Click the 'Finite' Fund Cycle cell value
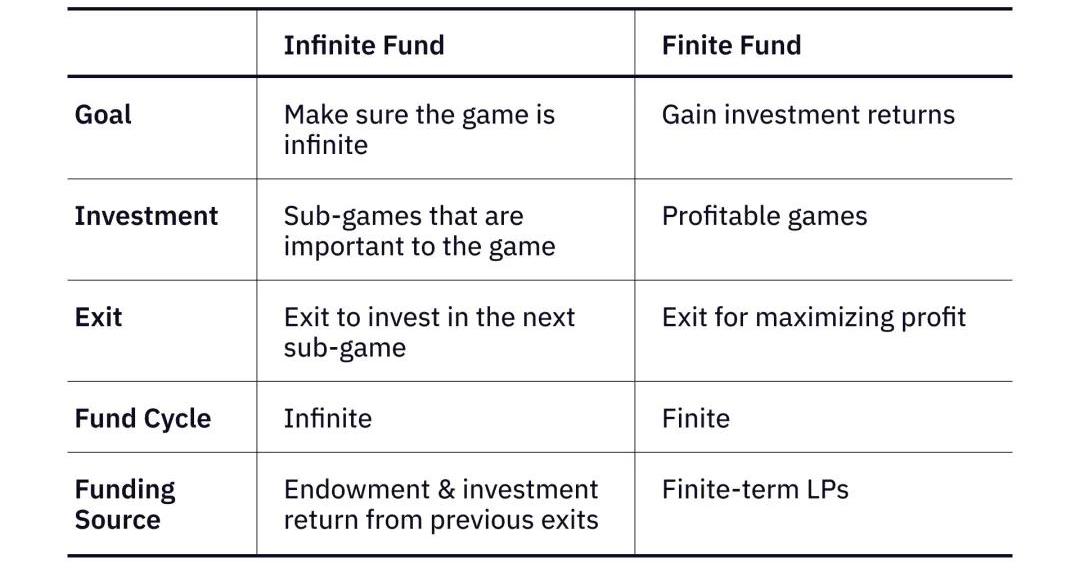This screenshot has width=1080, height=568. coord(695,418)
